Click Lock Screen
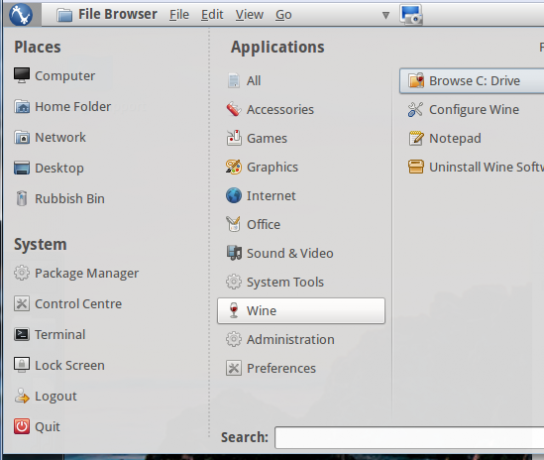This screenshot has height=460, width=544. (59, 365)
